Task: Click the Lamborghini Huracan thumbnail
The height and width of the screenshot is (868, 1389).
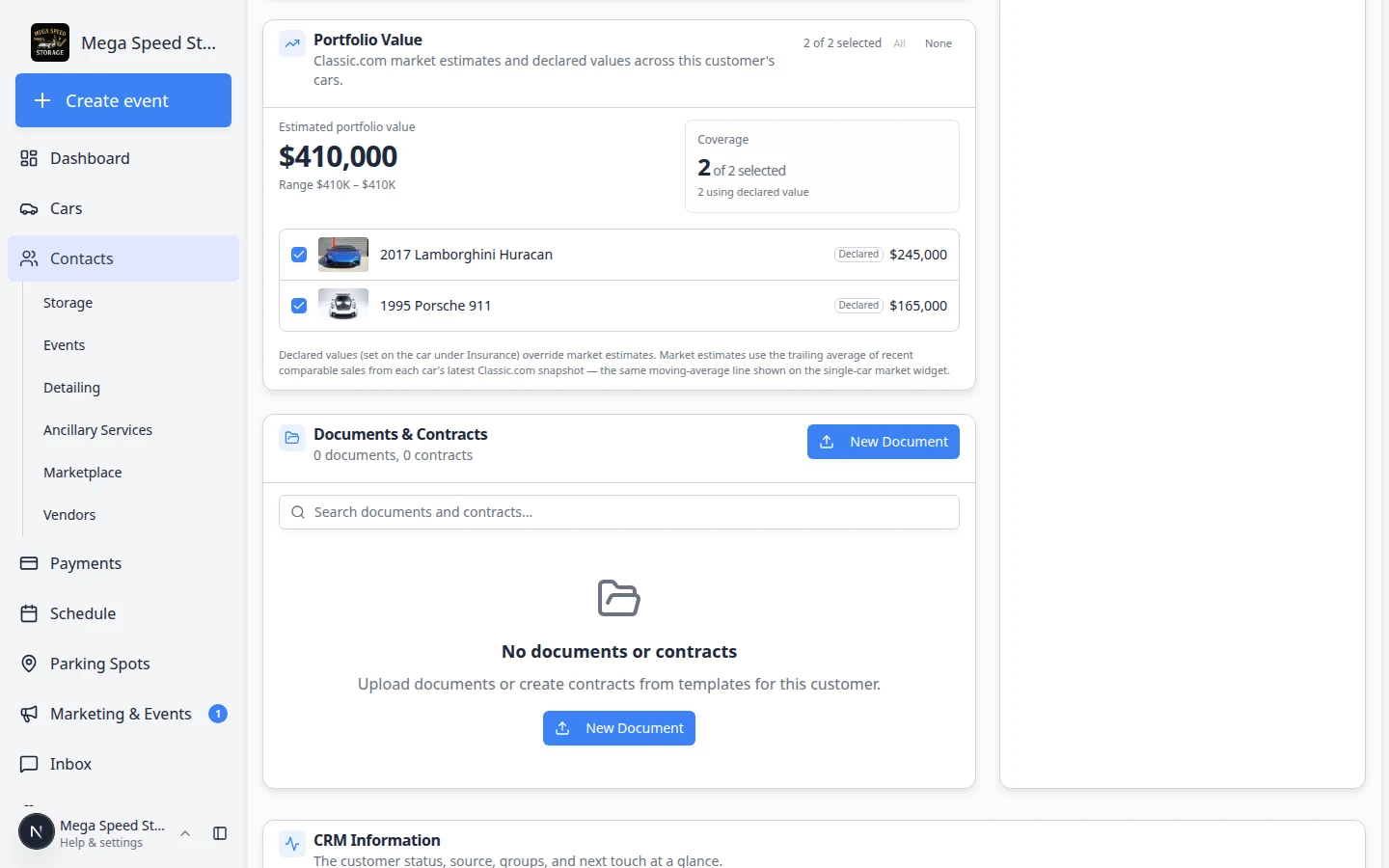Action: click(x=343, y=255)
